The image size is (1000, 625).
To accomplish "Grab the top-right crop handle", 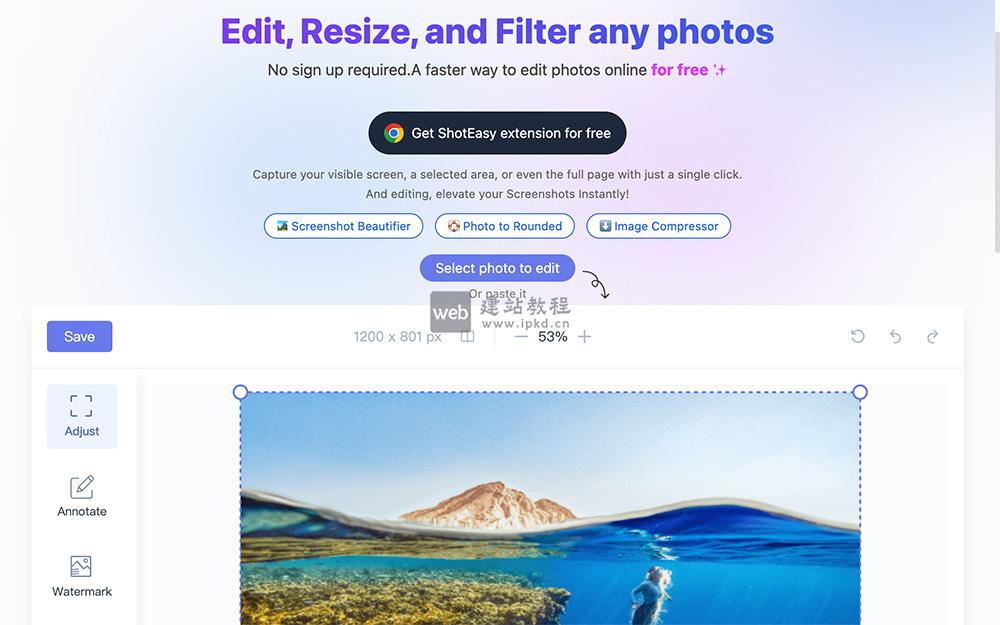I will click(860, 392).
